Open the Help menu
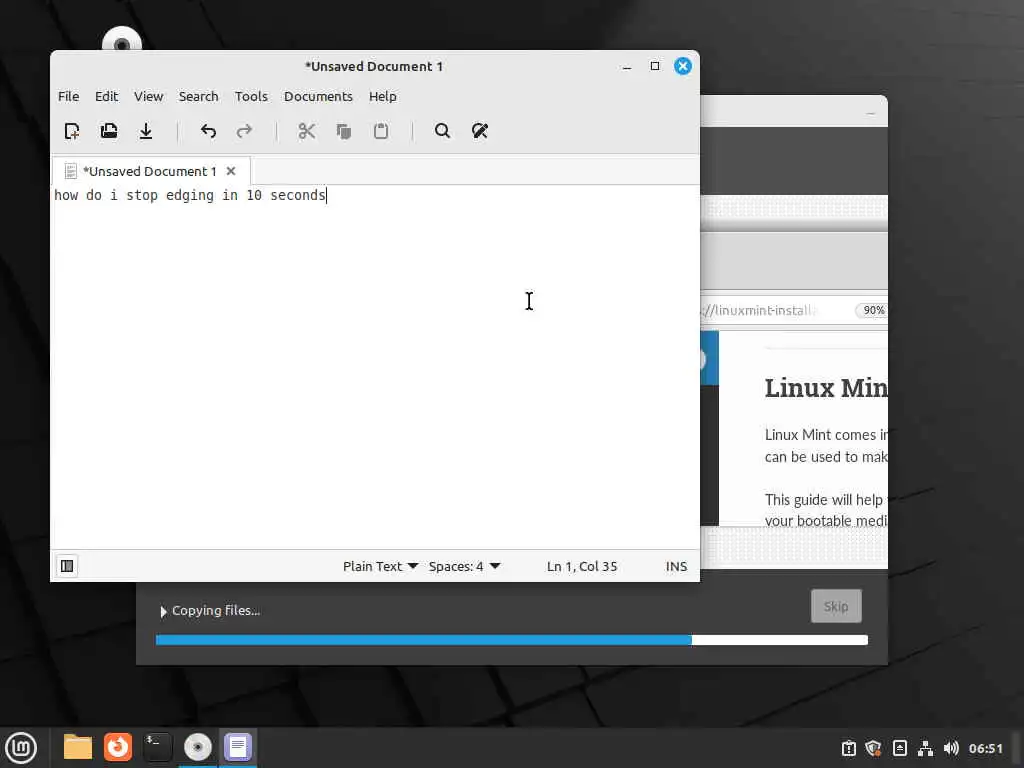This screenshot has width=1024, height=768. tap(383, 97)
